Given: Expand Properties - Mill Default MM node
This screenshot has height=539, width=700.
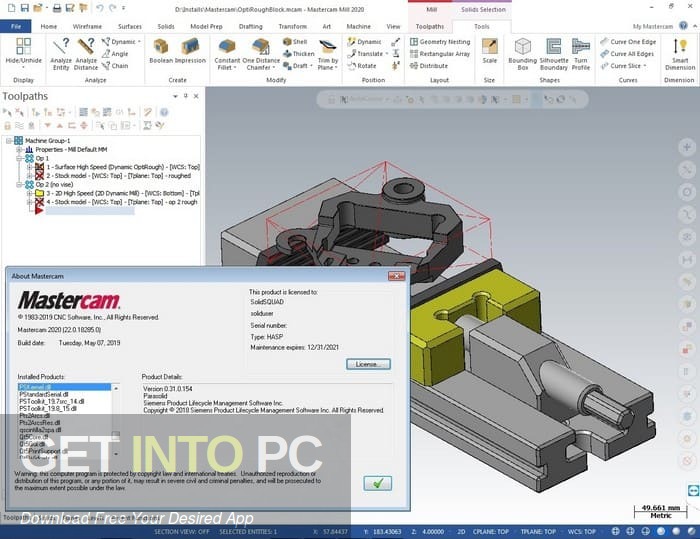Looking at the screenshot, I should [19, 150].
